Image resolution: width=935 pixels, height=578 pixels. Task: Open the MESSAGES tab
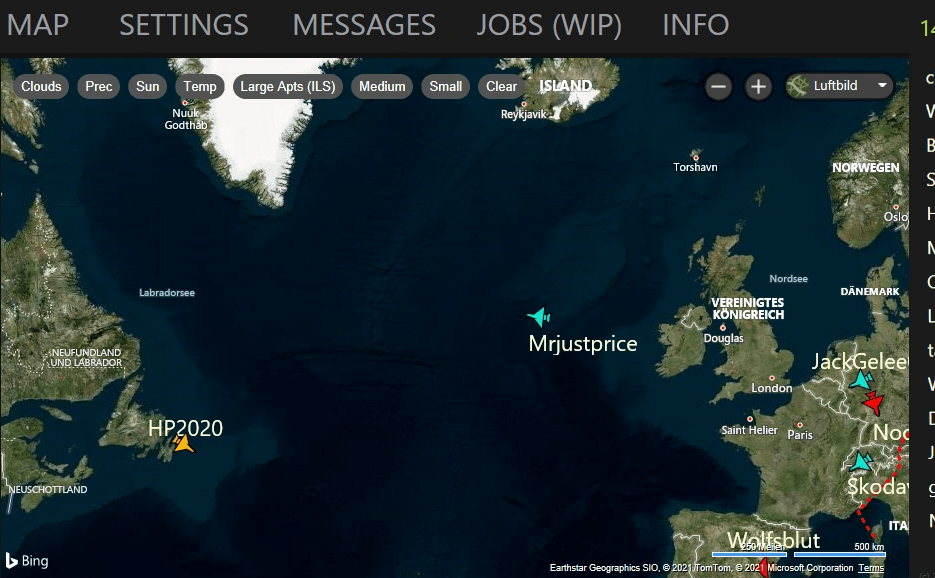pyautogui.click(x=364, y=25)
